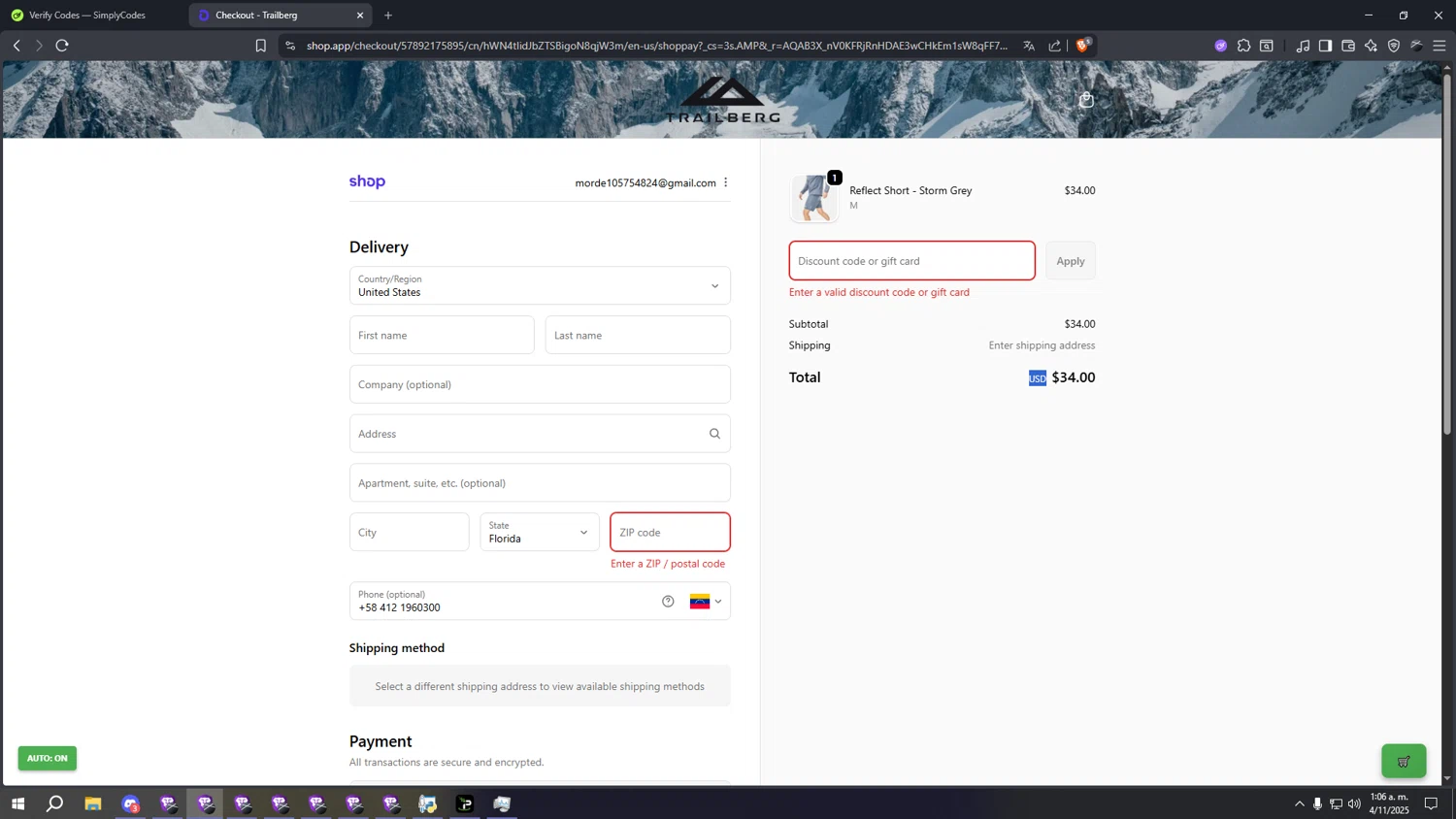This screenshot has width=1456, height=819.
Task: Open File Explorer from the taskbar
Action: click(x=93, y=803)
